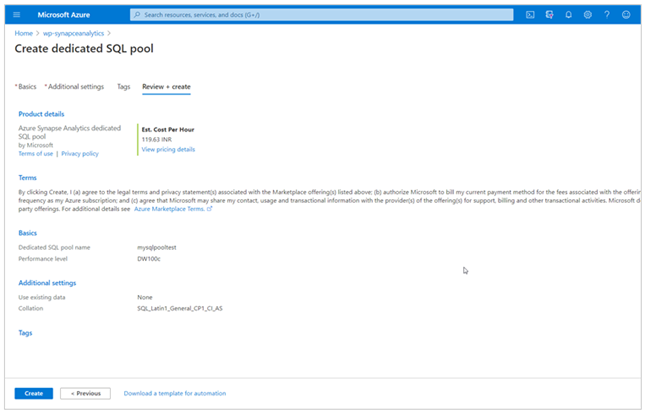Click the Microsoft Azure logo text

64,15
